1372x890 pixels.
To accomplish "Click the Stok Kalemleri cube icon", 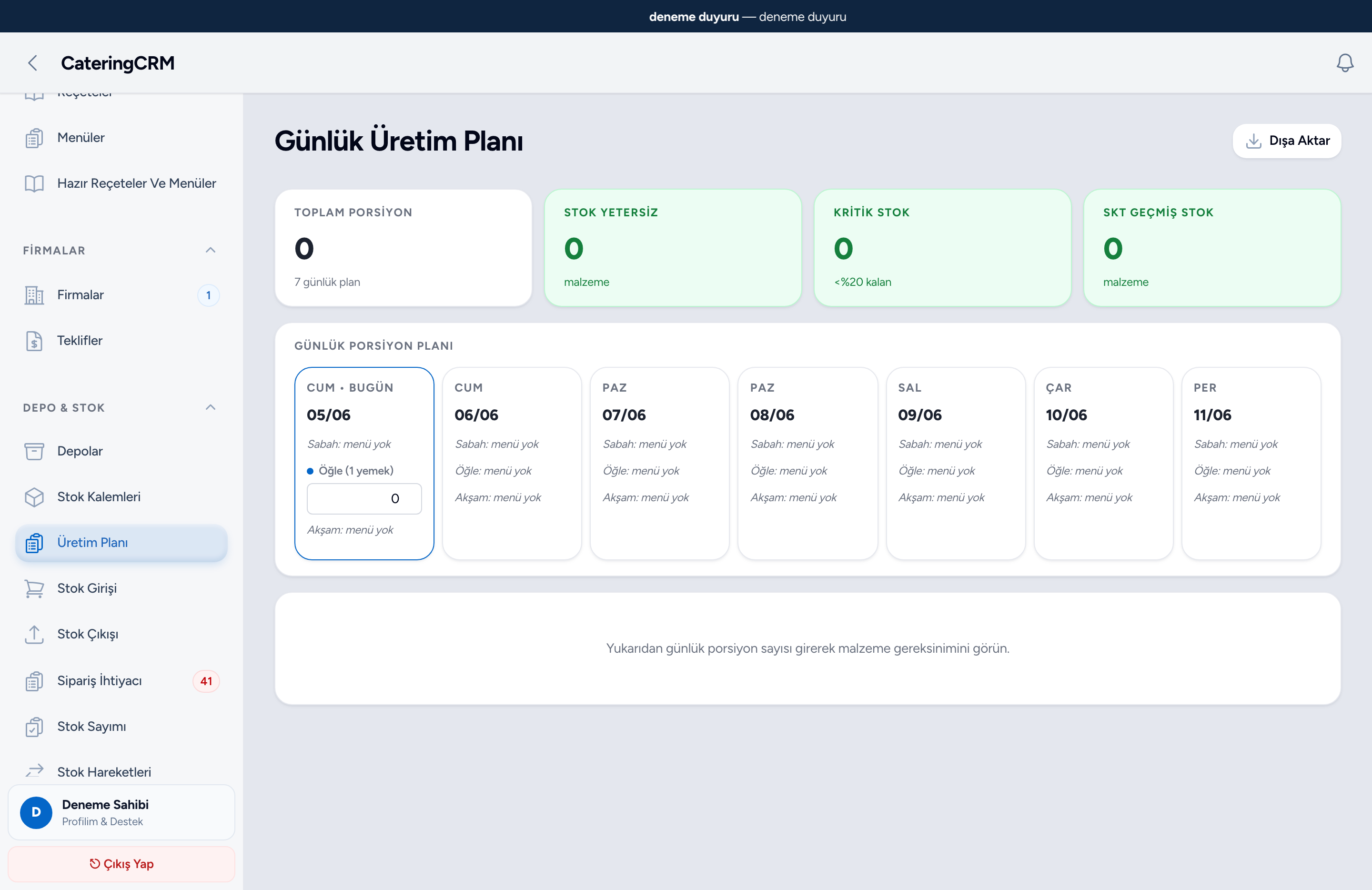I will click(x=34, y=497).
